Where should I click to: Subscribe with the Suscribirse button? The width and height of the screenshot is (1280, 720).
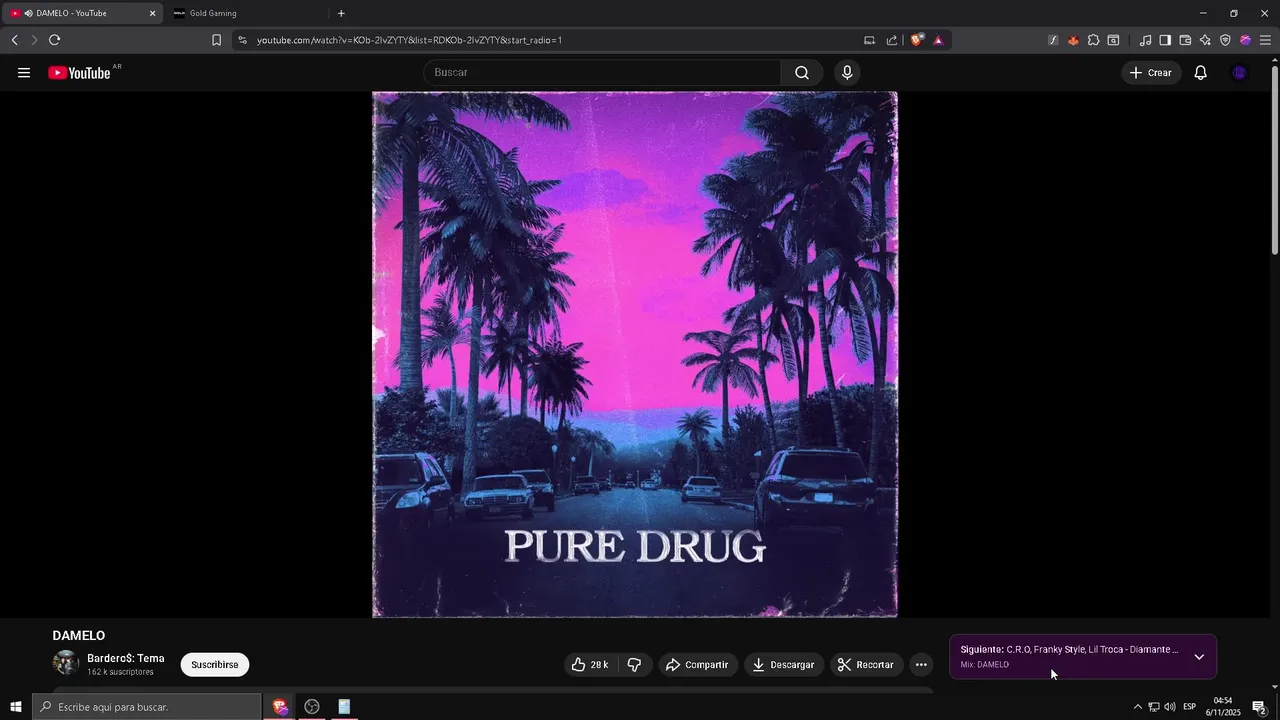tap(215, 665)
